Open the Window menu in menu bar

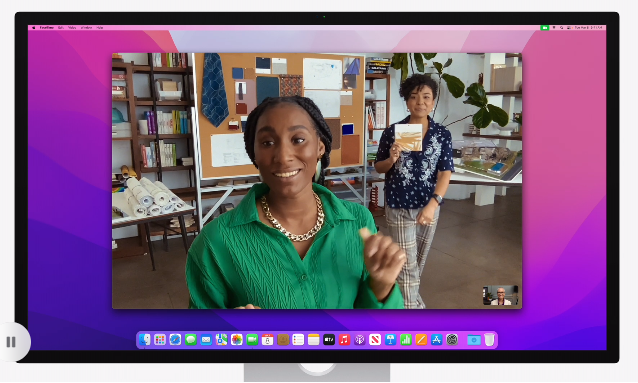click(86, 28)
